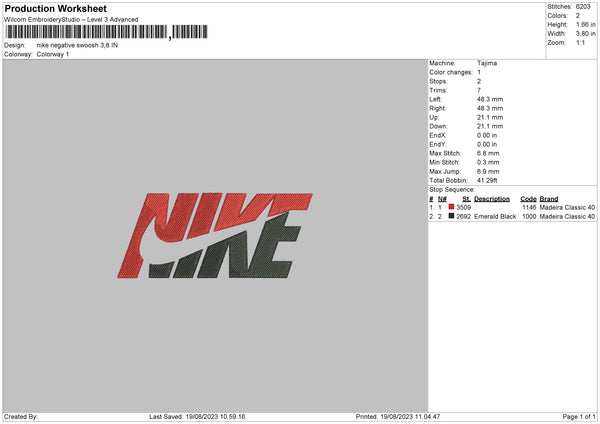The image size is (600, 424).
Task: Select 'Madeira Classic 40' brand in row 2
Action: click(x=567, y=217)
